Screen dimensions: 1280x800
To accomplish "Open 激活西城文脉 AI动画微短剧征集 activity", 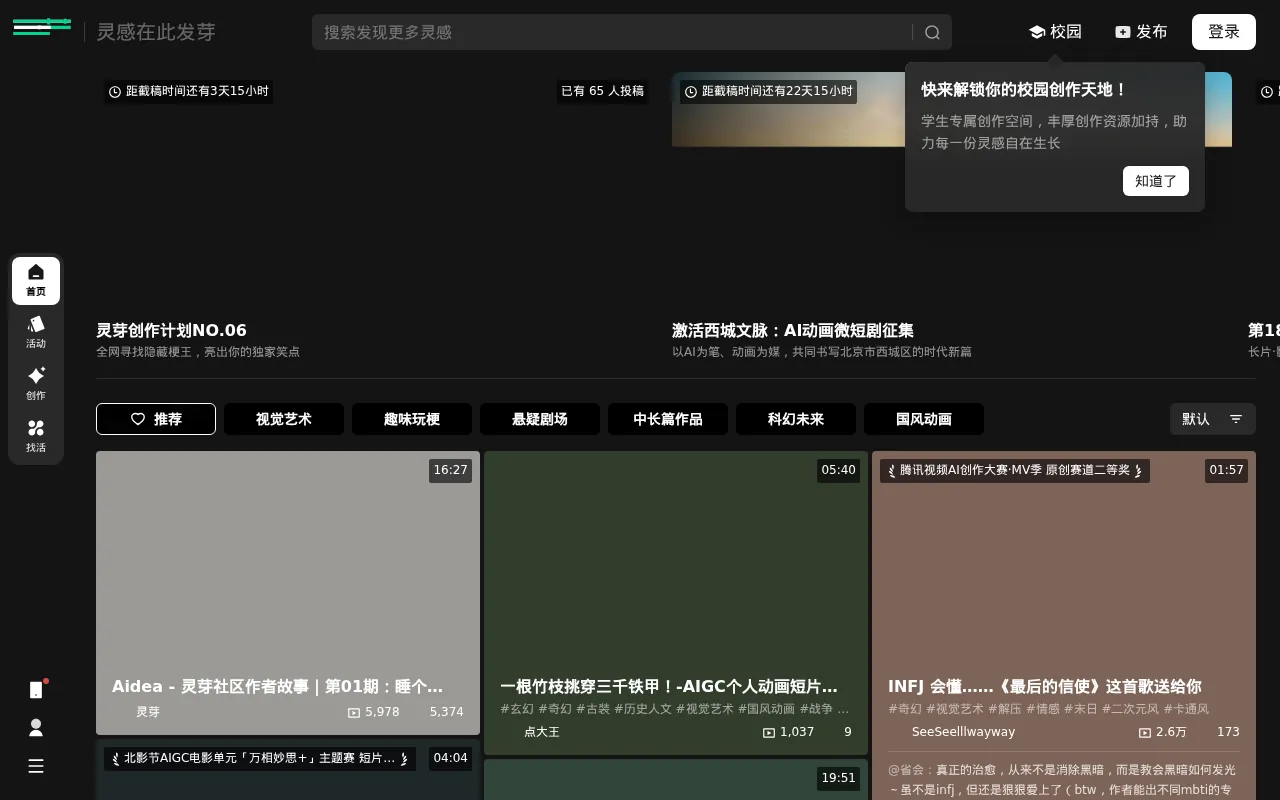I will (793, 330).
